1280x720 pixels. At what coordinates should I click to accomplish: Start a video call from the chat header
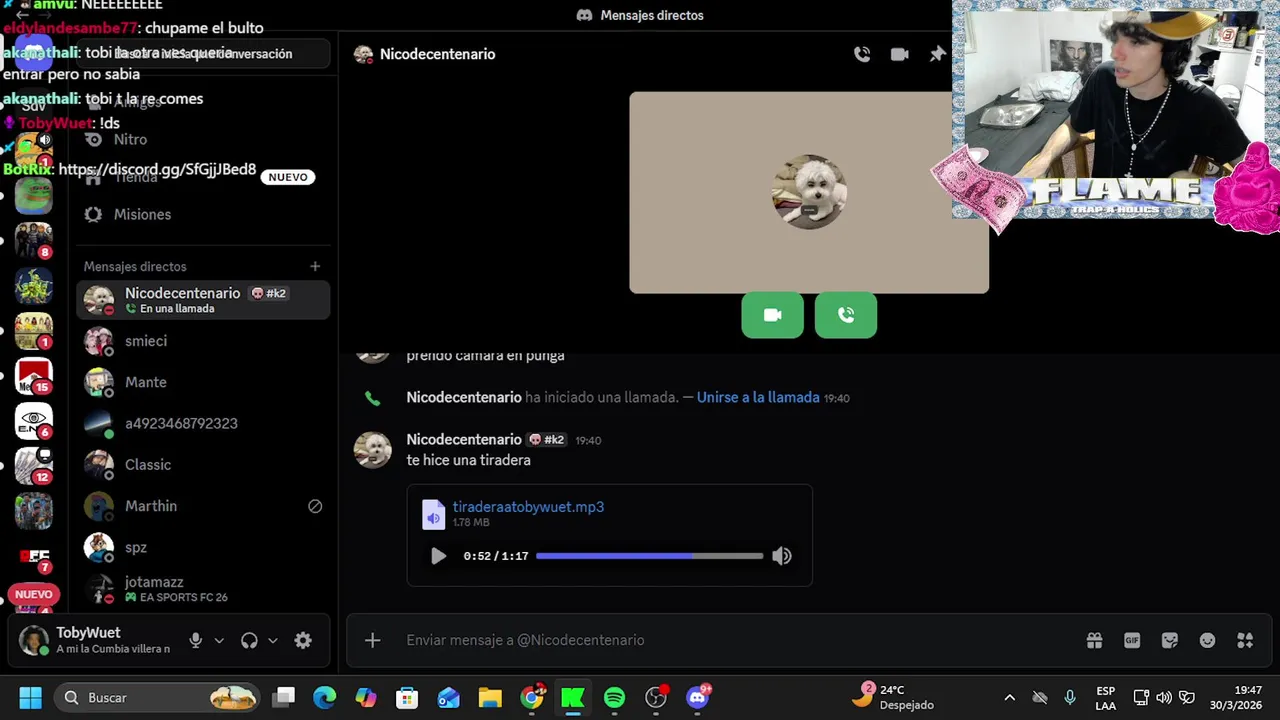click(x=900, y=54)
